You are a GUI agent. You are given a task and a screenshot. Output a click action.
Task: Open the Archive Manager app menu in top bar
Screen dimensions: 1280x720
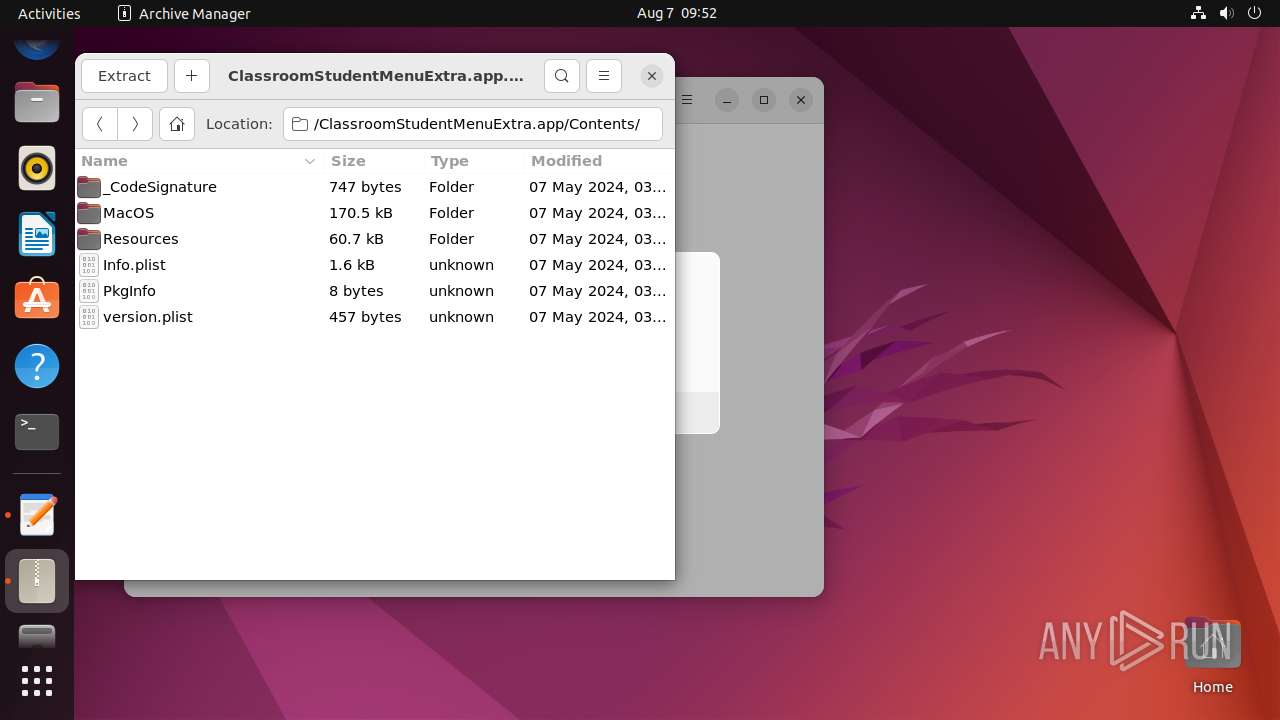184,13
